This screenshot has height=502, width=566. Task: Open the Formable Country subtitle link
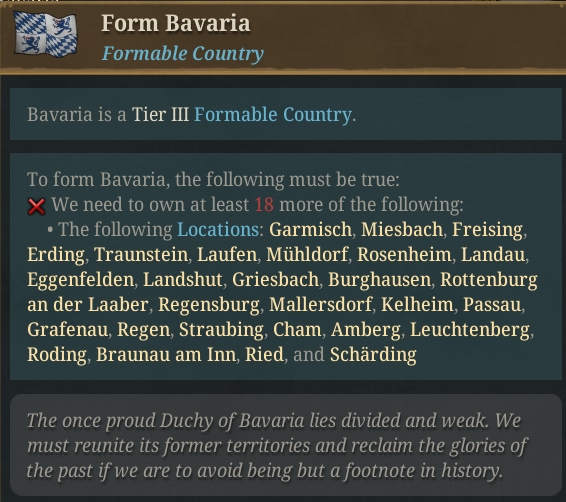point(183,54)
